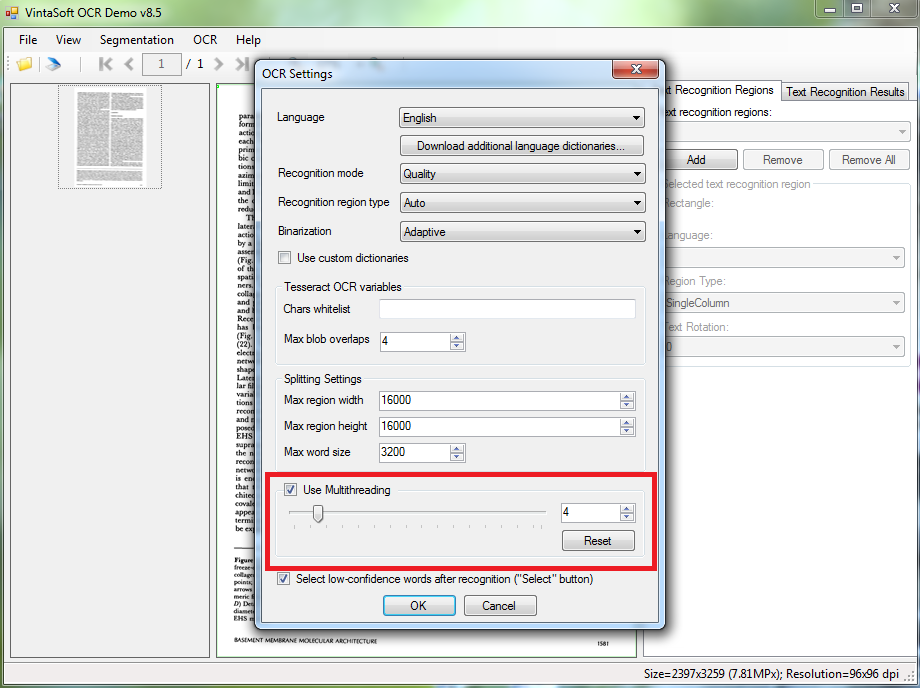This screenshot has height=688, width=920.
Task: Increase Max blob overlaps with up arrow
Action: point(457,337)
